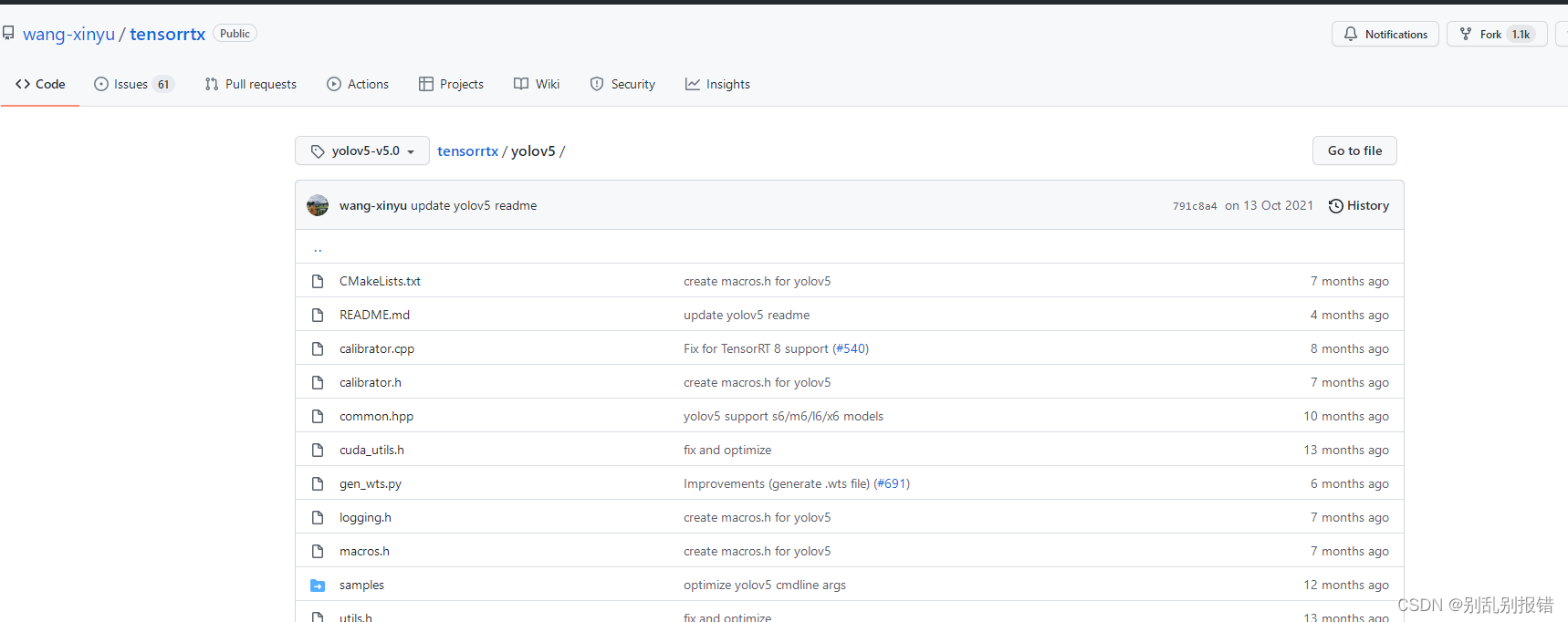Click the tag icon in branch selector
1568x622 pixels.
[318, 151]
